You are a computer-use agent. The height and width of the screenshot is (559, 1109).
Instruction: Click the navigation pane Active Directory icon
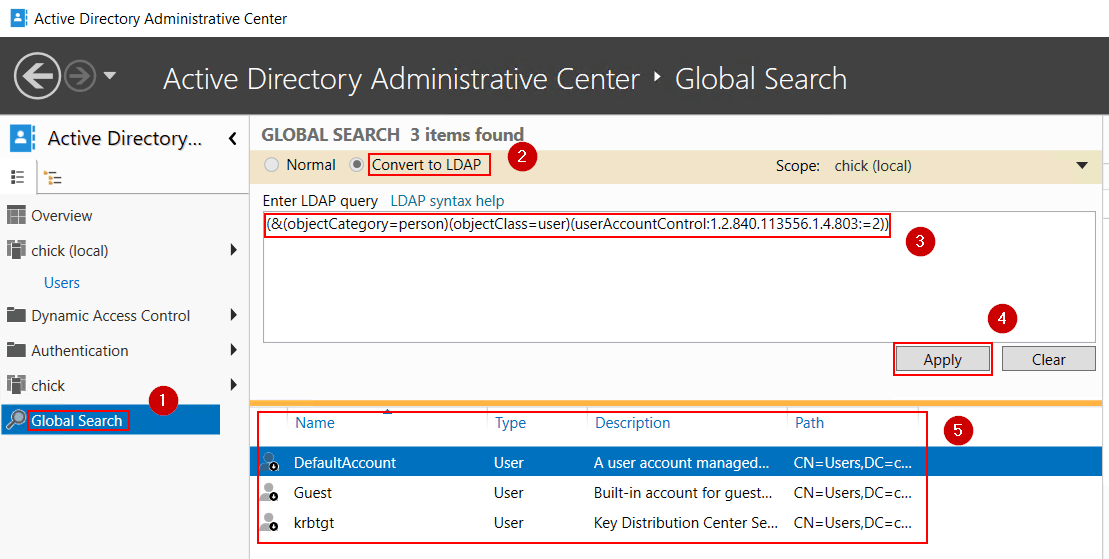tap(23, 138)
